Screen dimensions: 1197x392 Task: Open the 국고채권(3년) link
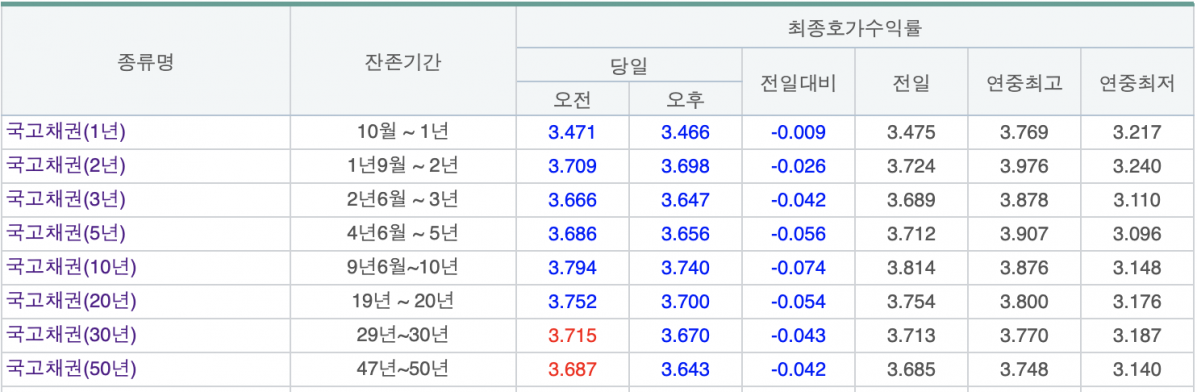click(66, 199)
